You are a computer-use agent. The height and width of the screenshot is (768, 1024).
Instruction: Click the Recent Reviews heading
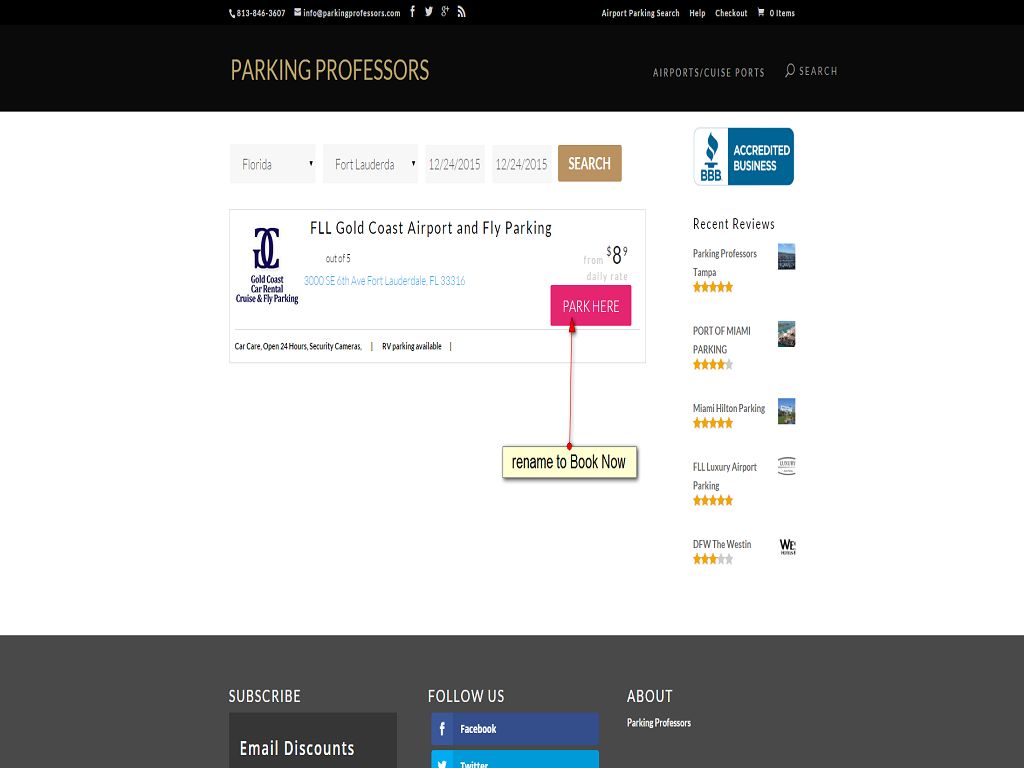coord(733,224)
